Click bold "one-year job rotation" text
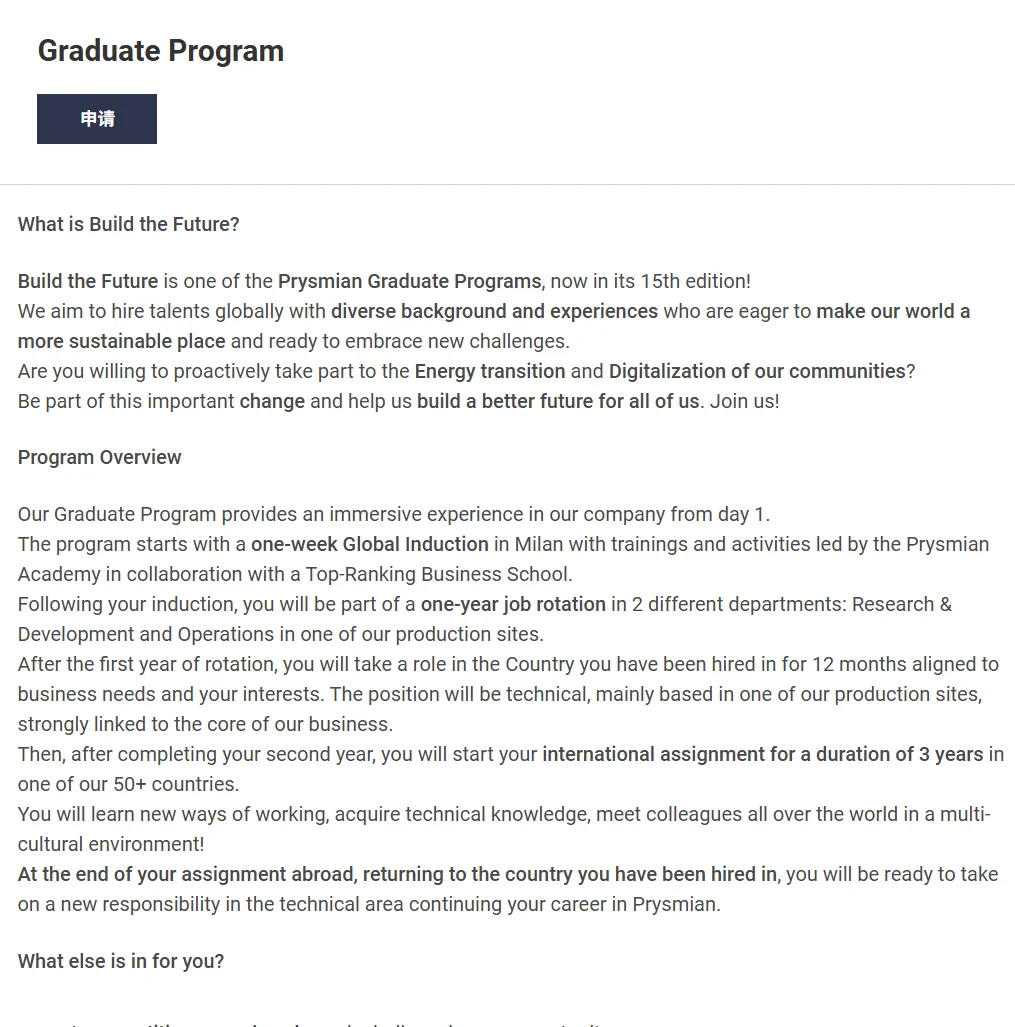The height and width of the screenshot is (1027, 1015). pyautogui.click(x=513, y=604)
